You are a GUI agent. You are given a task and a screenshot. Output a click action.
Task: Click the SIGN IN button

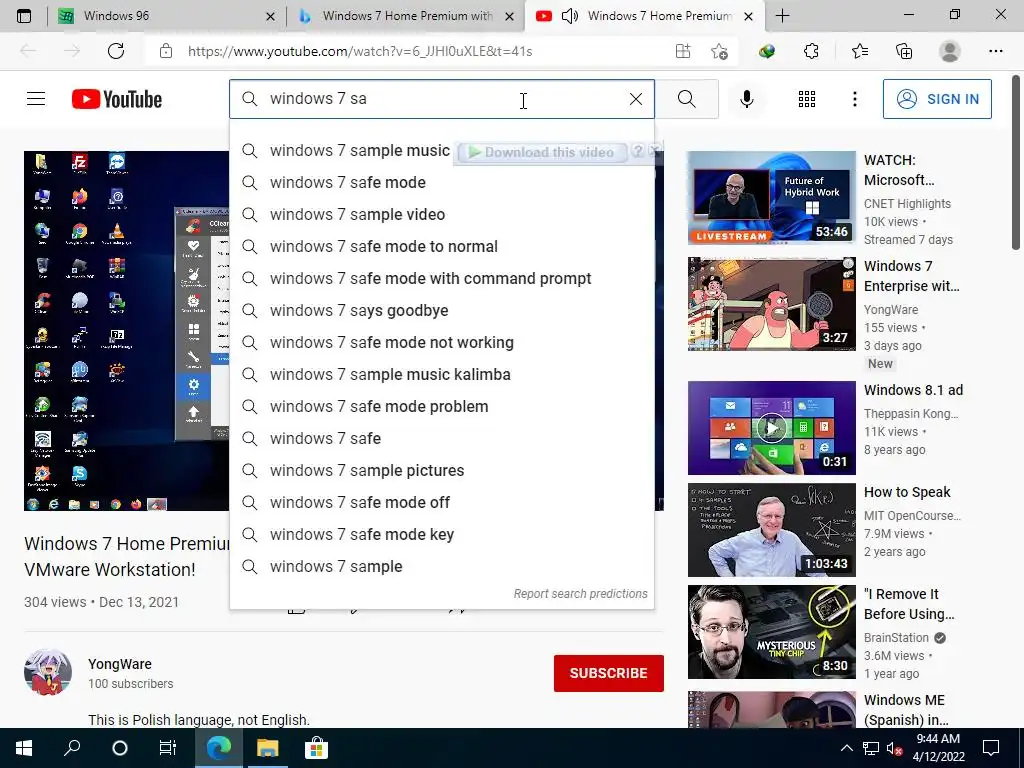coord(937,99)
